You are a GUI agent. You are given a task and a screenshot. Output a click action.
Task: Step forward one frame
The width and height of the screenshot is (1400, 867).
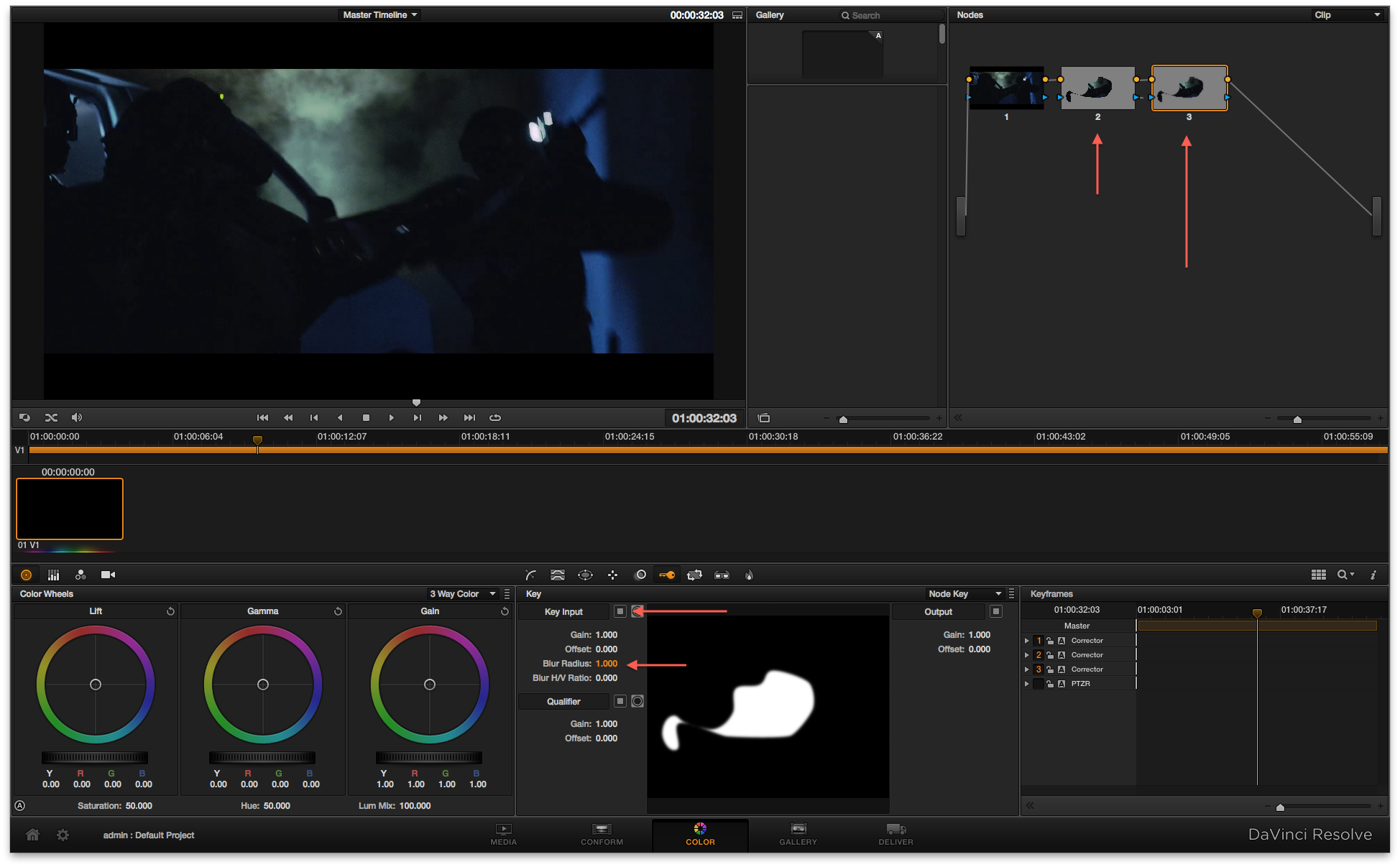pos(418,417)
